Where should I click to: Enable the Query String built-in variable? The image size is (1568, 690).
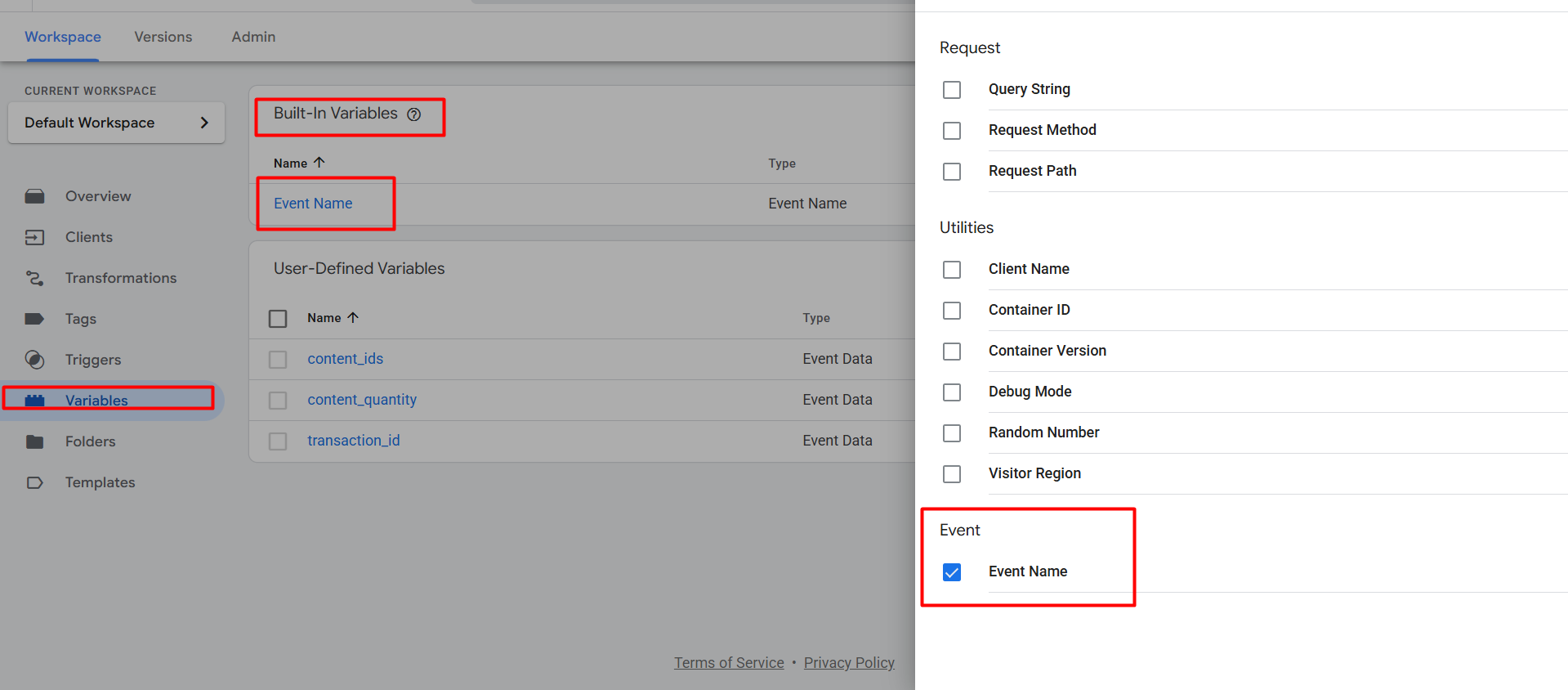952,90
